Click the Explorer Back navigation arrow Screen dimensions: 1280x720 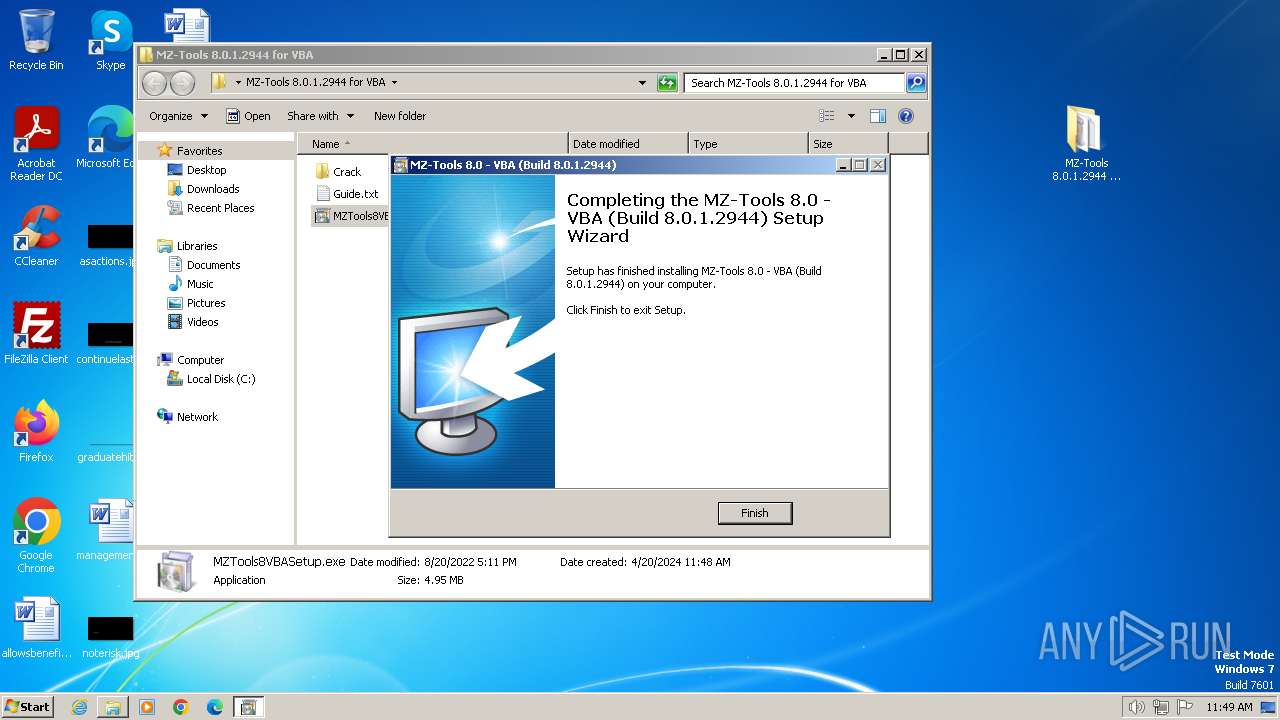(x=155, y=83)
